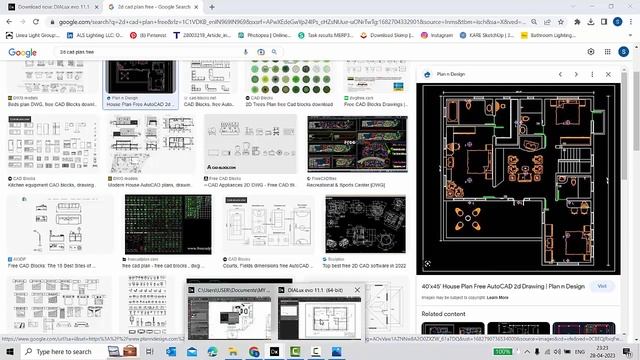Viewport: 640px width, 360px height.
Task: Open Google quick settings gear
Action: pos(591,51)
